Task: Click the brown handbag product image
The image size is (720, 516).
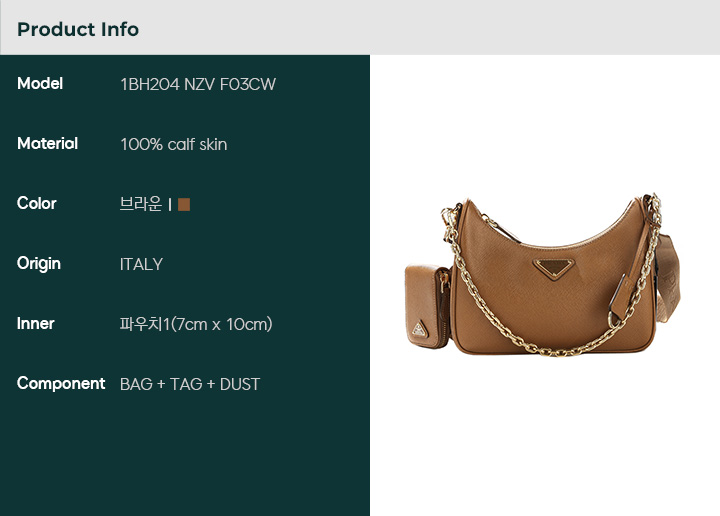Action: coord(543,275)
